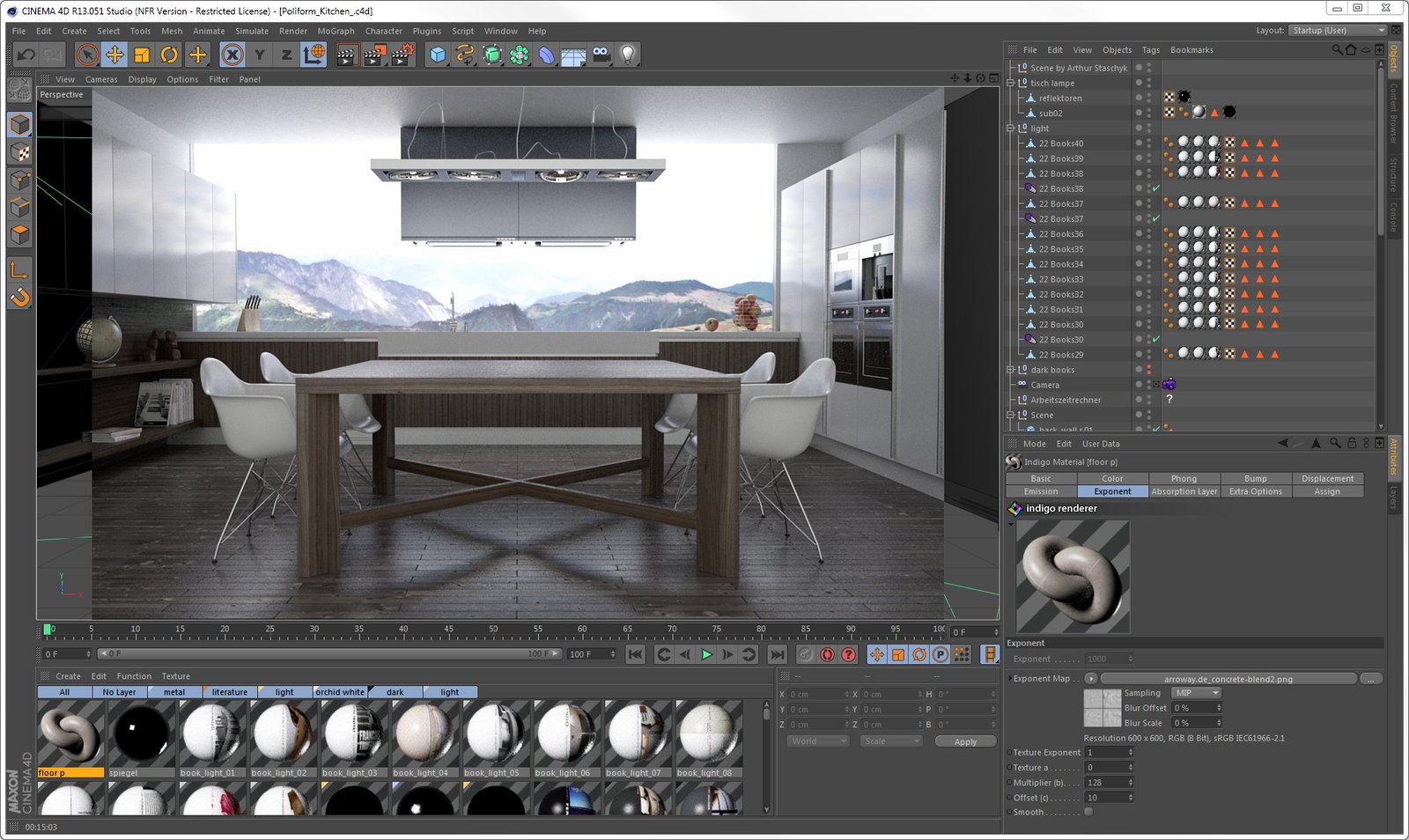The width and height of the screenshot is (1409, 840).
Task: Select the Rotate tool in top toolbar
Action: point(169,55)
